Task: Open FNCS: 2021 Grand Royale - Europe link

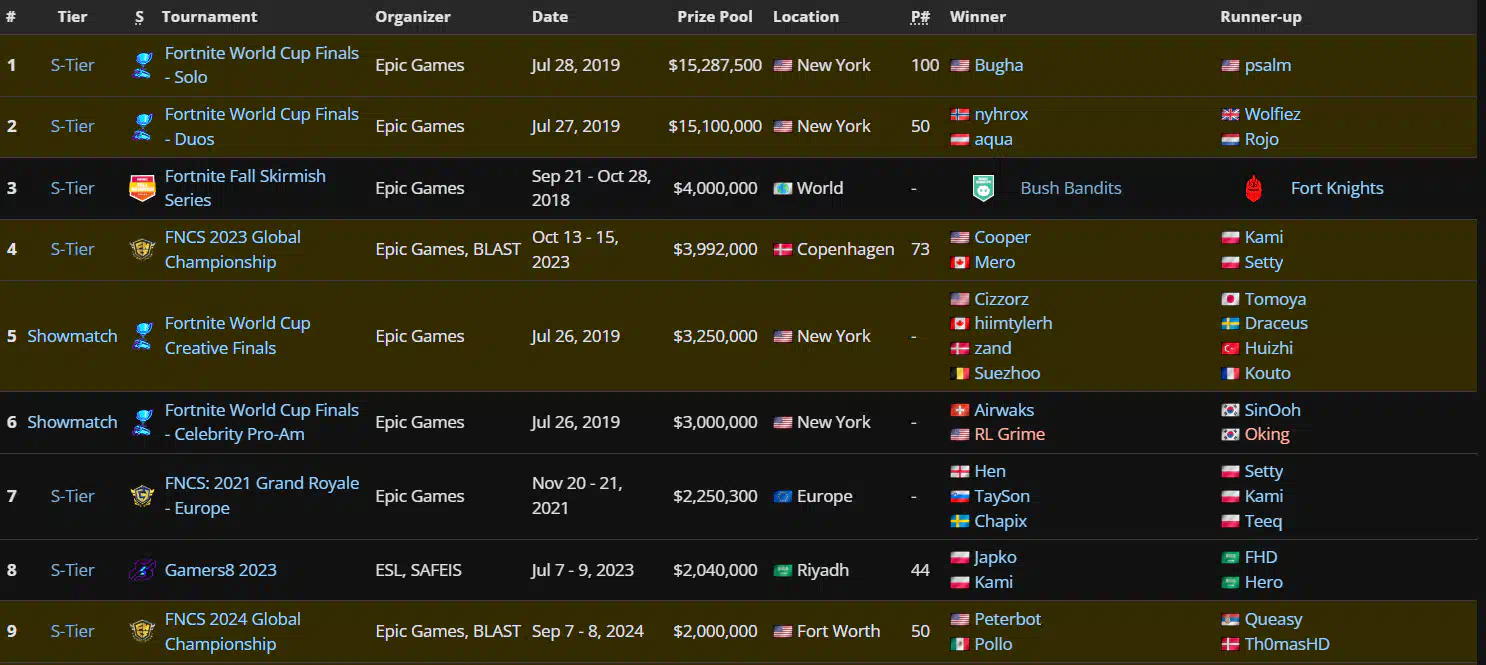Action: point(262,496)
